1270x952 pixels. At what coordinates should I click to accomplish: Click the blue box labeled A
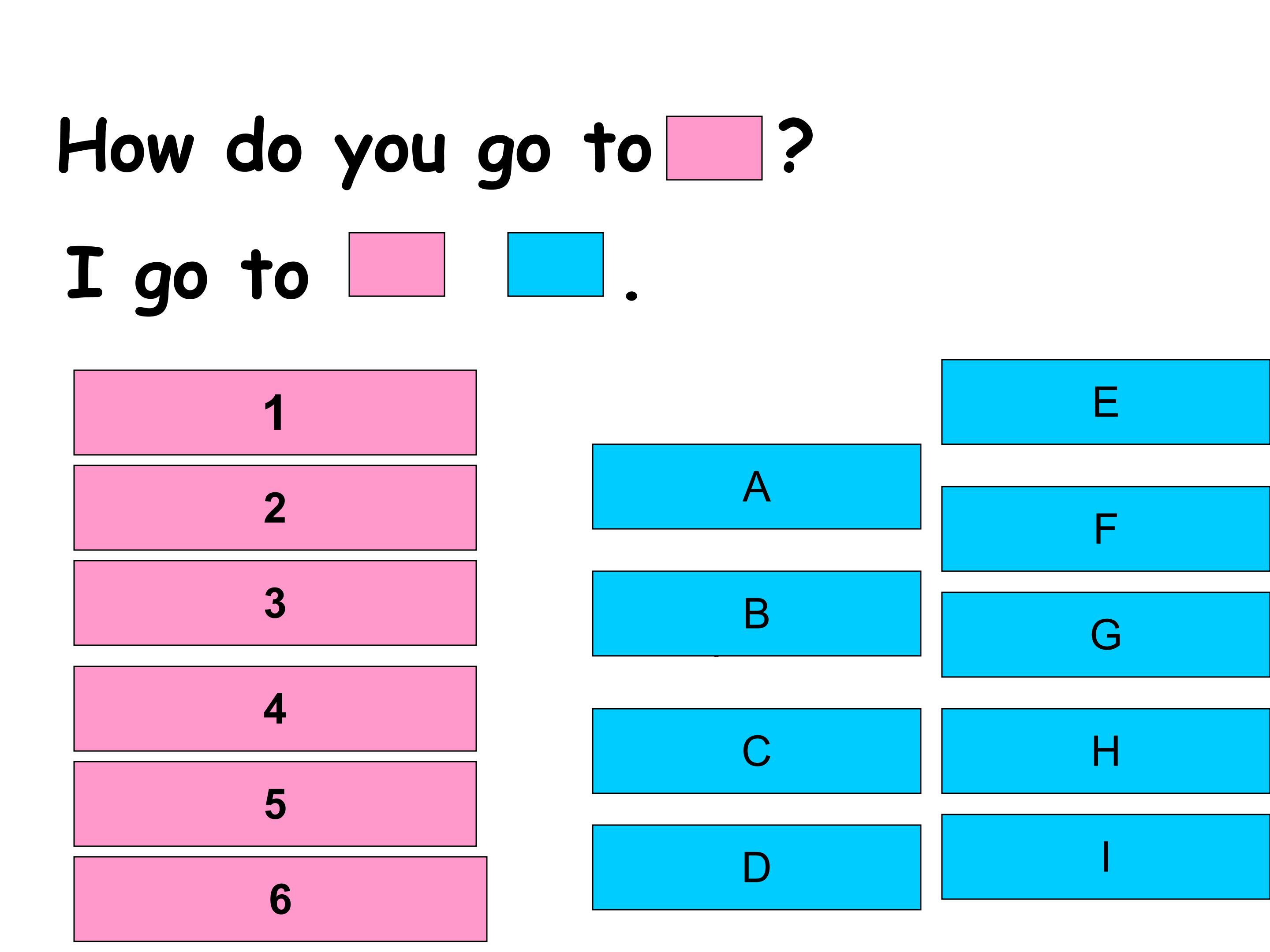pos(756,486)
